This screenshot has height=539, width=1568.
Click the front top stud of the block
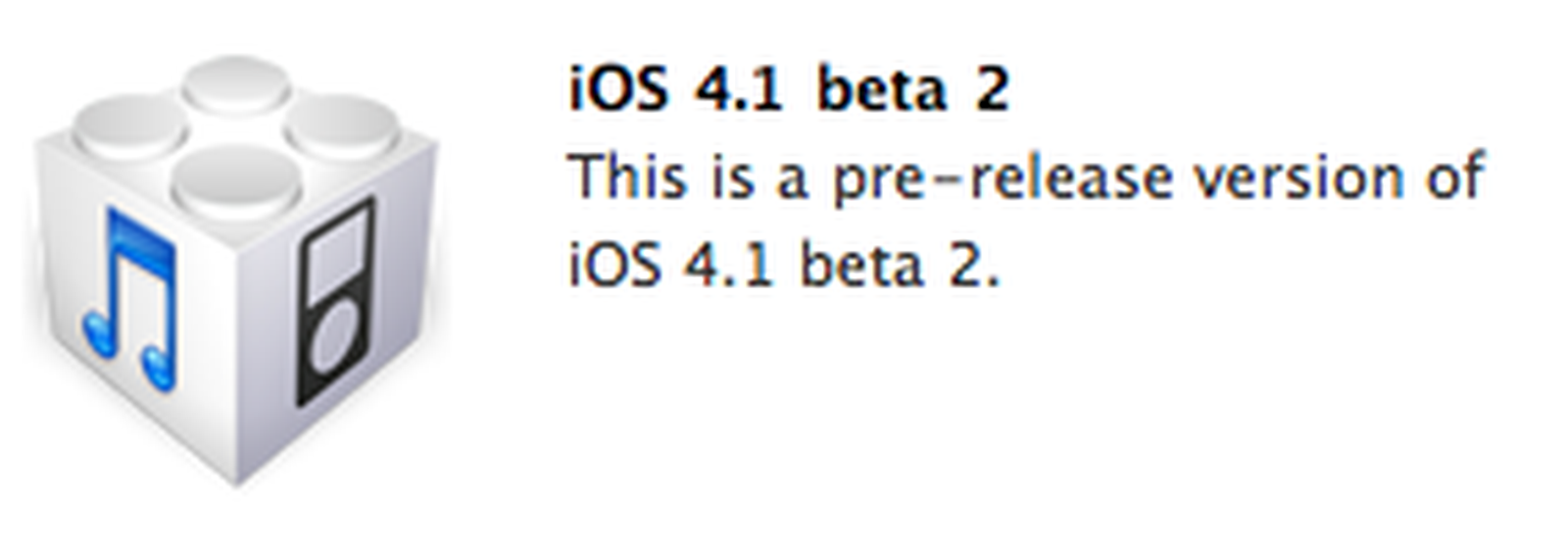[x=236, y=180]
